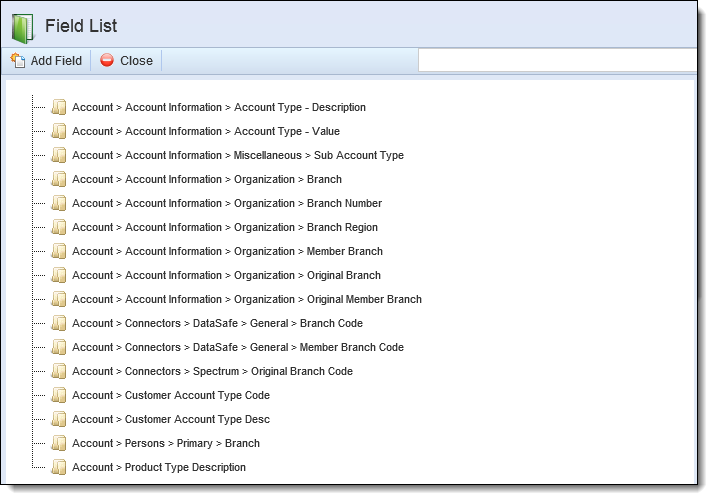The width and height of the screenshot is (713, 500).
Task: Click the search input box in toolbar
Action: tap(557, 60)
